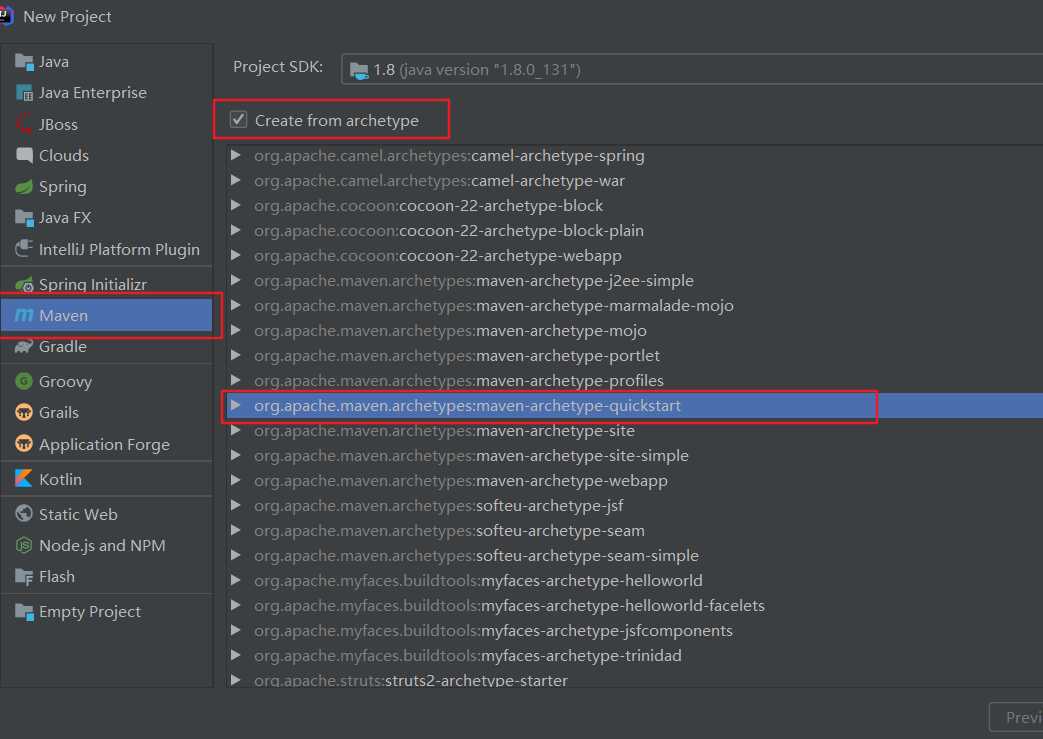This screenshot has width=1043, height=739.
Task: Open the Project SDK combo box
Action: [x=692, y=69]
